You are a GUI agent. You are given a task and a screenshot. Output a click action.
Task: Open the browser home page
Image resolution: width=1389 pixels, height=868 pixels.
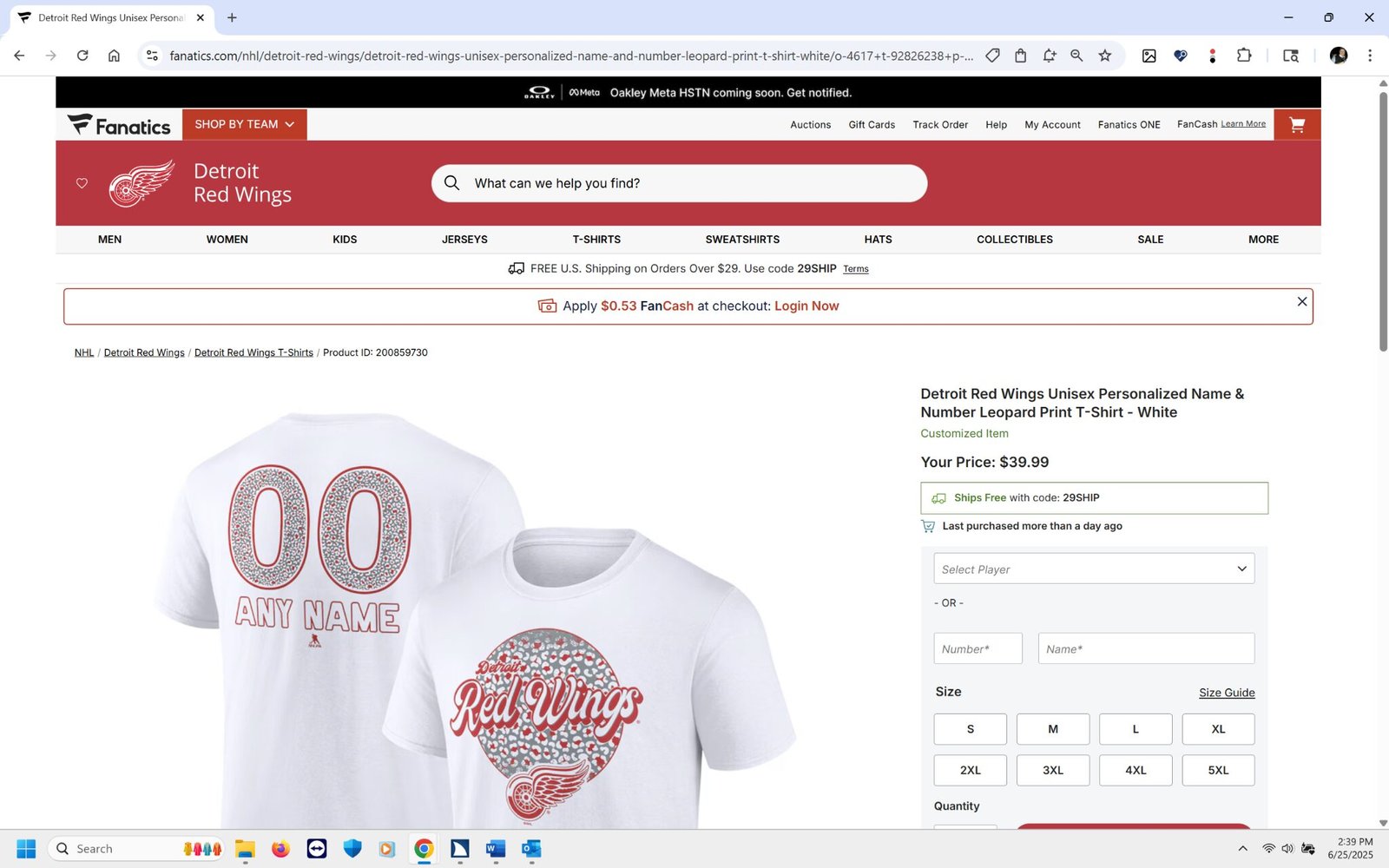coord(114,56)
